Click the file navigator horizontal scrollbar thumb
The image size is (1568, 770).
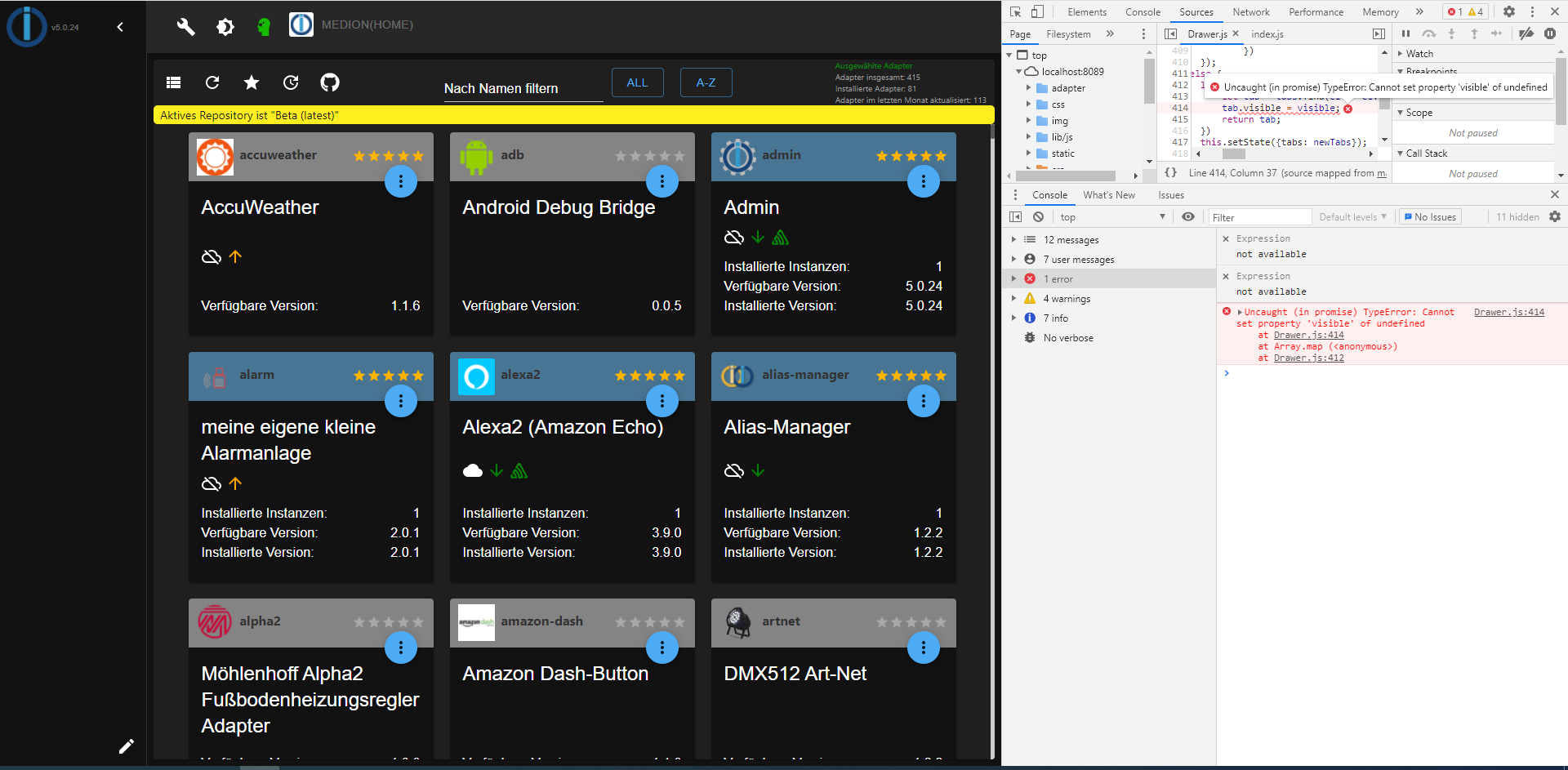pos(1065,176)
